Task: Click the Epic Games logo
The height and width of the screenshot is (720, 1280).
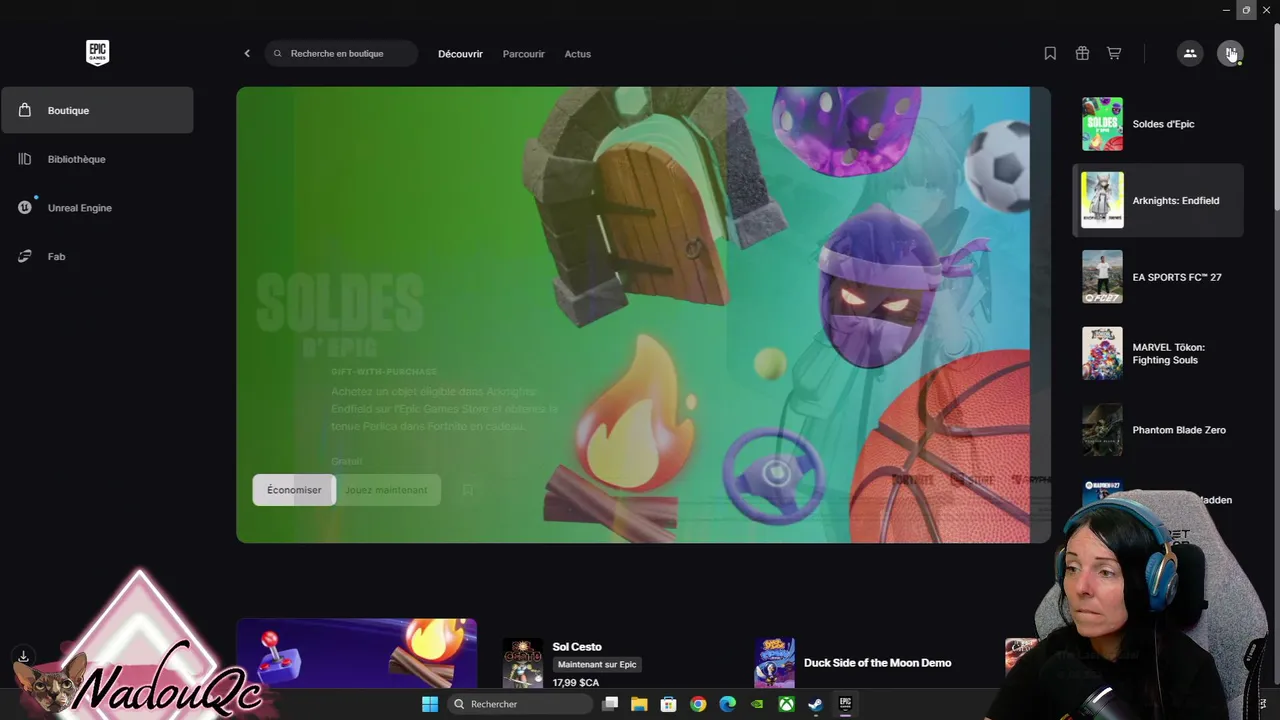Action: (x=97, y=53)
